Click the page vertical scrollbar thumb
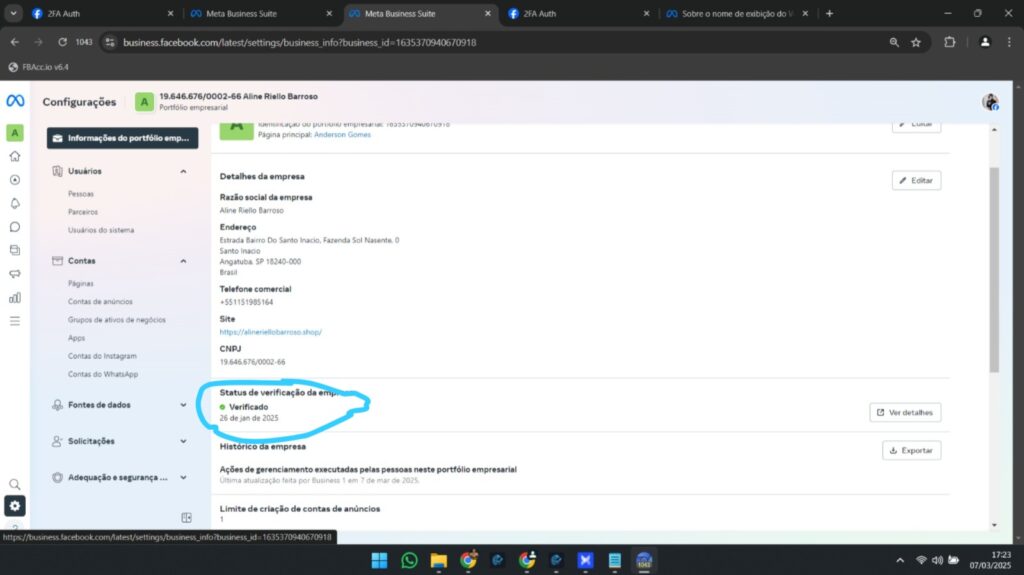This screenshot has width=1024, height=575. [x=994, y=269]
